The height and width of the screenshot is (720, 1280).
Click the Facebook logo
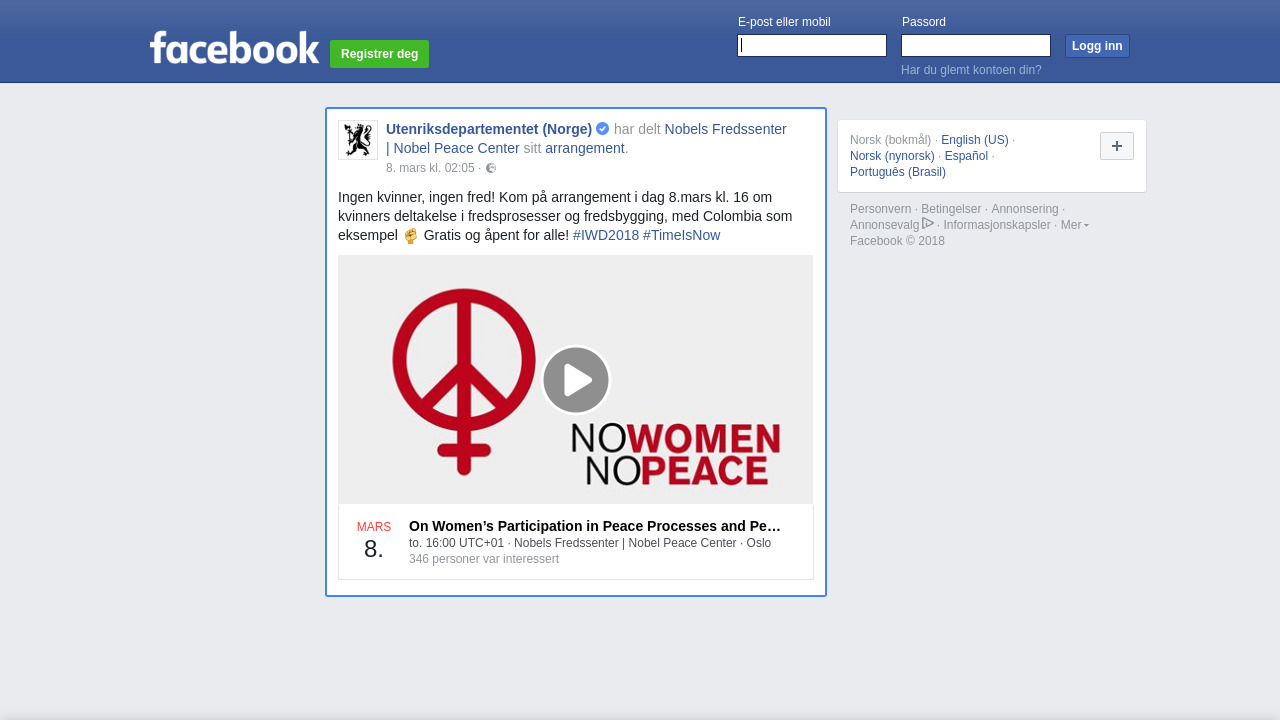[234, 48]
